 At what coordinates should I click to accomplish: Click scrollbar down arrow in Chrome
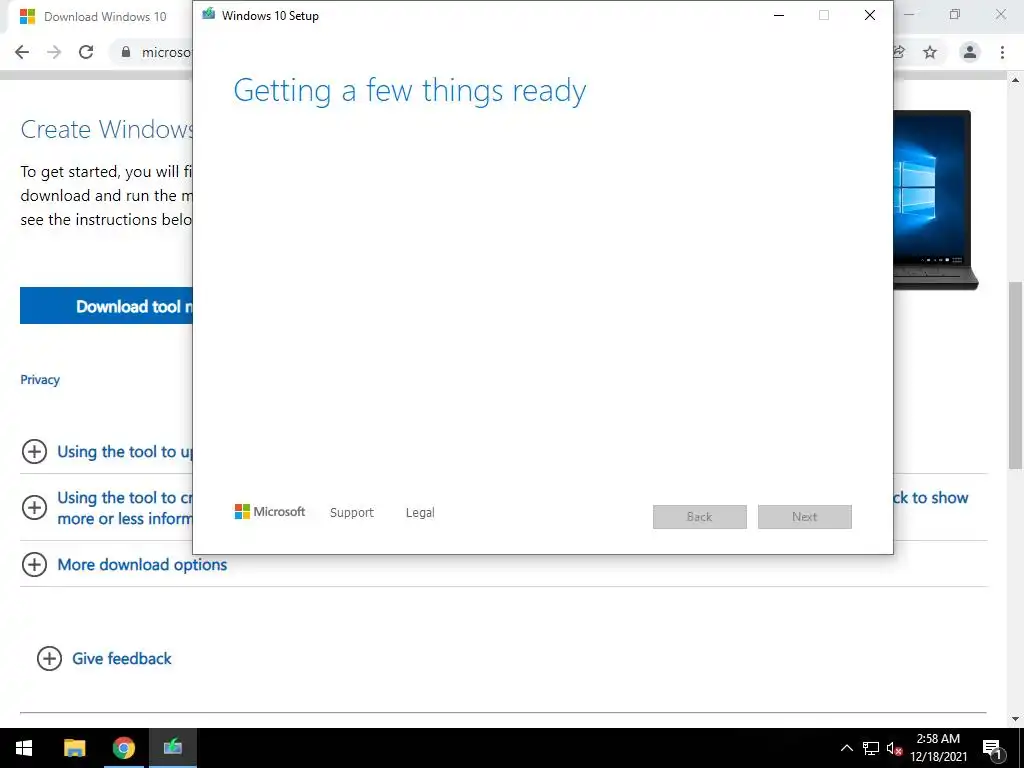point(1015,719)
